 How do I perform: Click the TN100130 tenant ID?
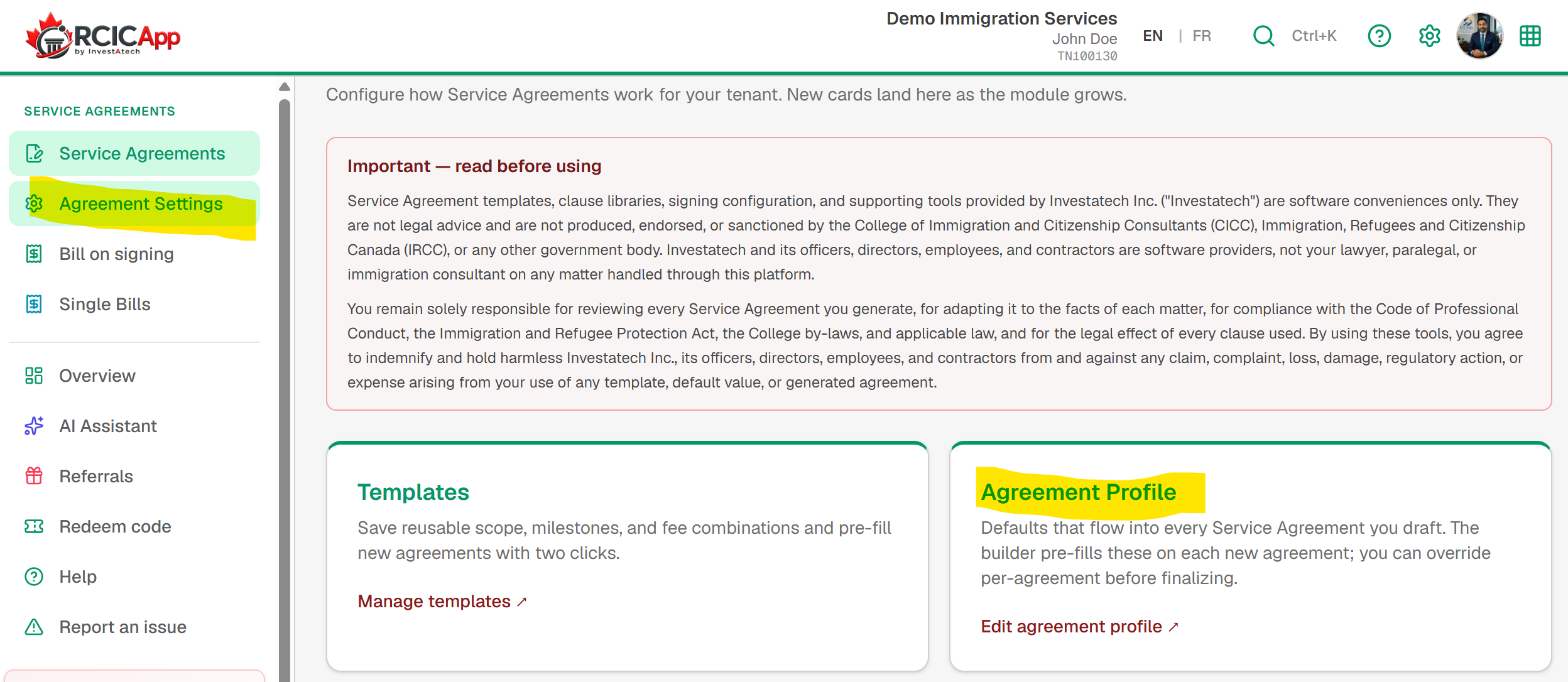pyautogui.click(x=1087, y=57)
